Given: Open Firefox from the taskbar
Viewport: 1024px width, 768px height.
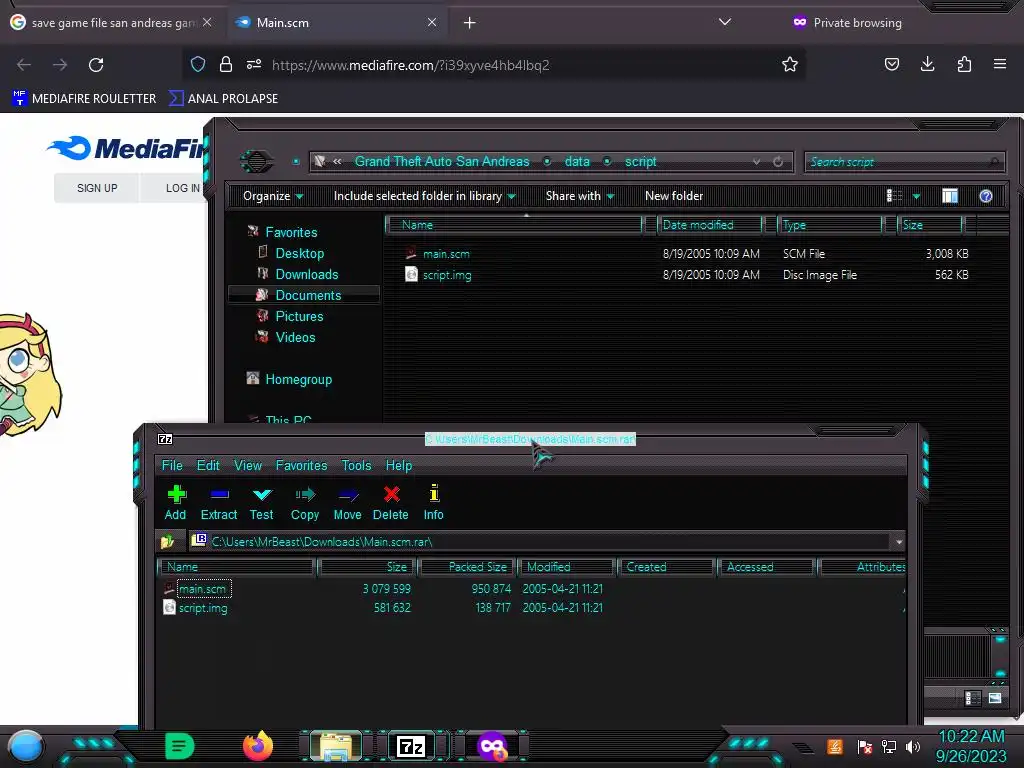Looking at the screenshot, I should point(258,746).
